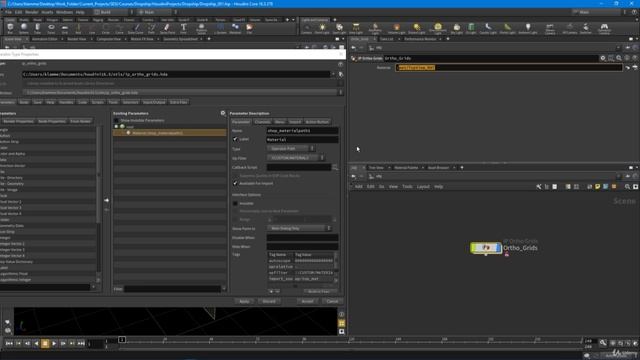Select the Font shelf tool
Image resolution: width=640 pixels, height=360 pixels.
point(184,29)
